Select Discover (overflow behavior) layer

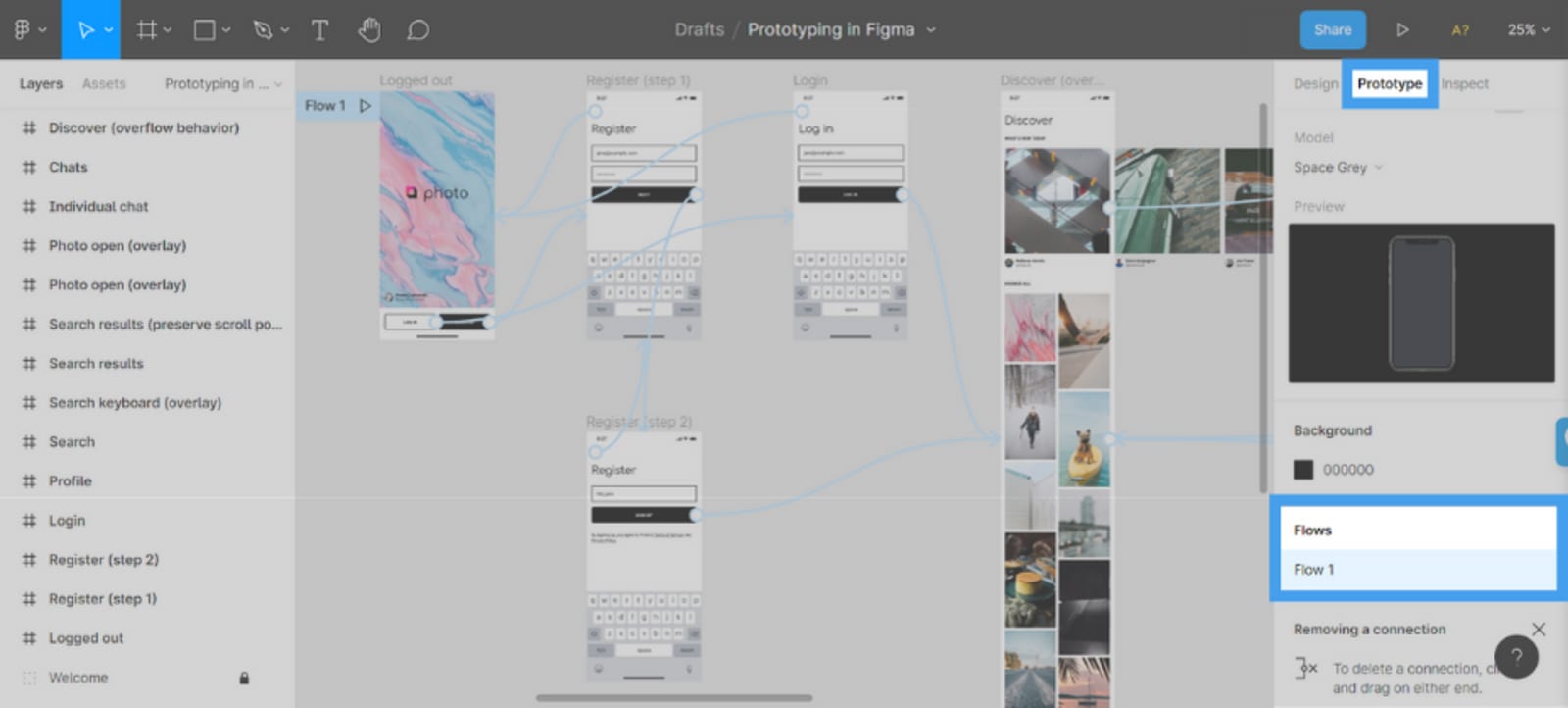(x=144, y=127)
